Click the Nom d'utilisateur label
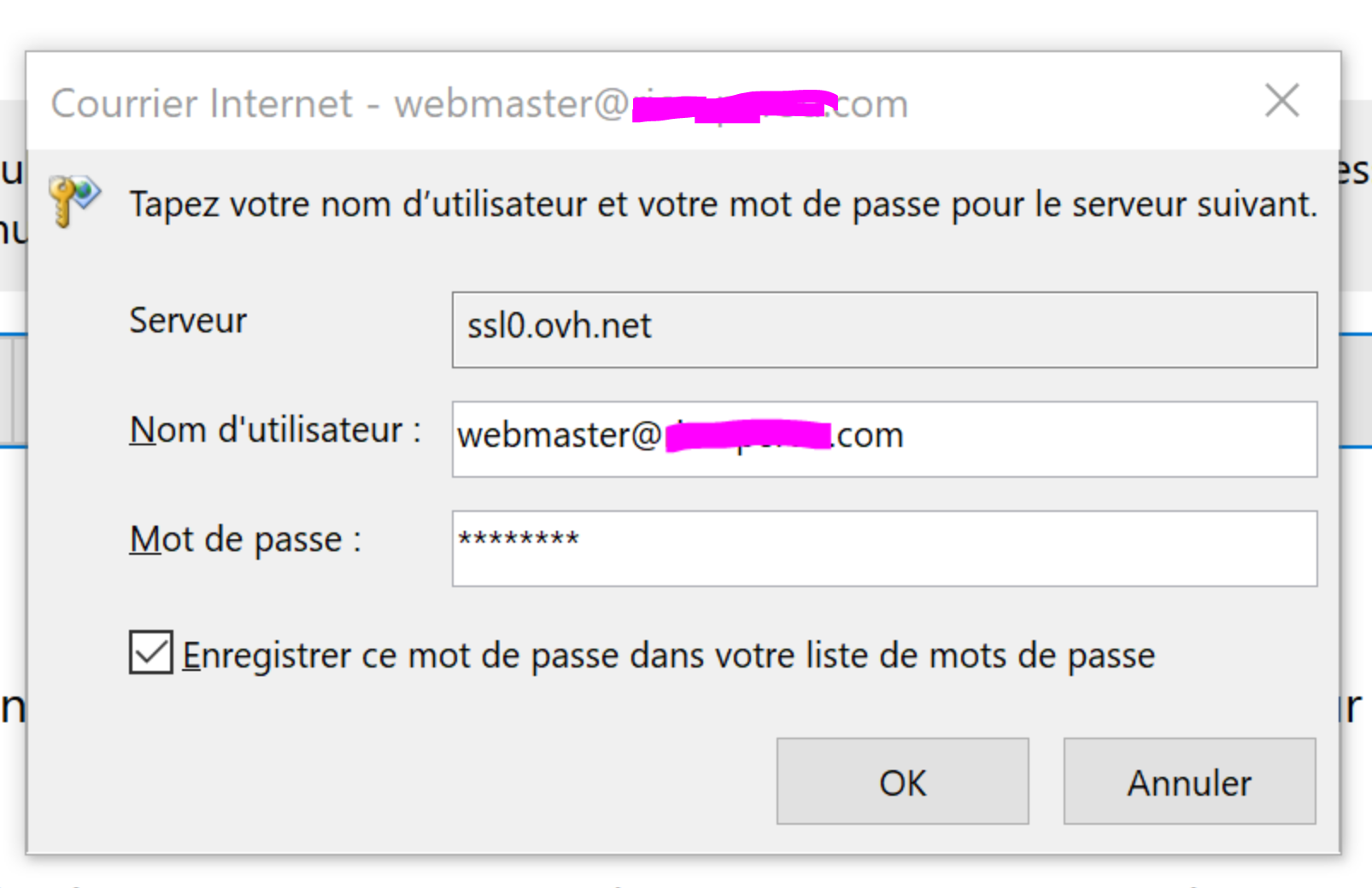This screenshot has width=1372, height=888. pyautogui.click(x=275, y=429)
